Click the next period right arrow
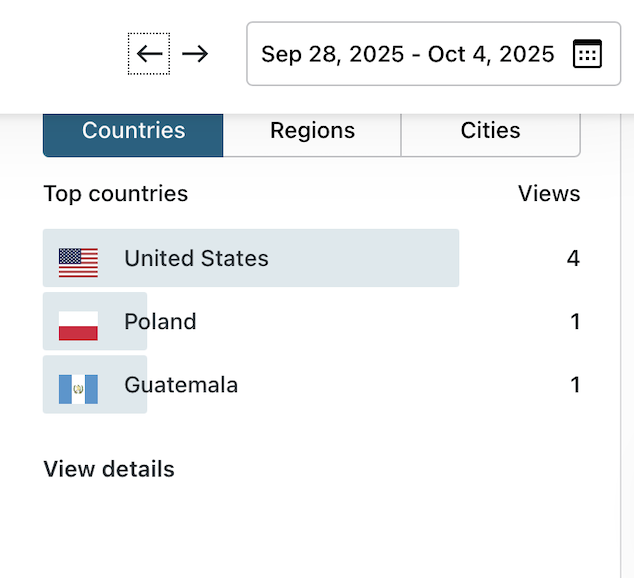Image resolution: width=634 pixels, height=578 pixels. click(x=196, y=54)
